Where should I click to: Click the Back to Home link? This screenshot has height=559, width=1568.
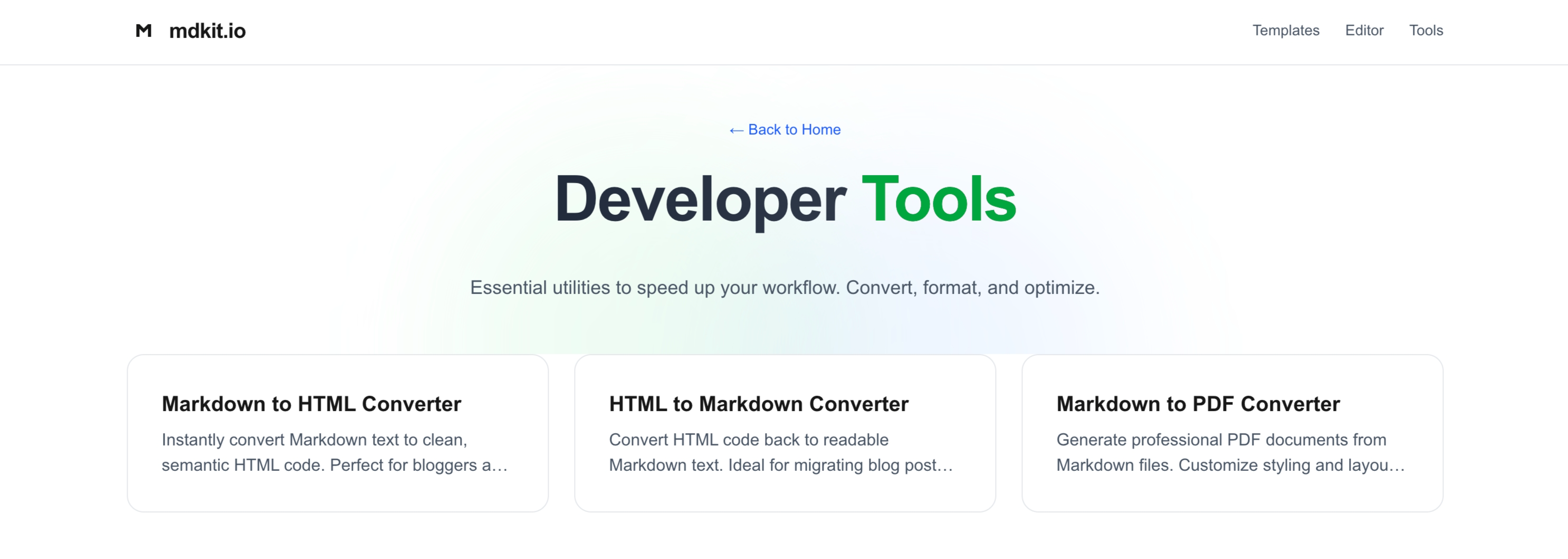785,130
